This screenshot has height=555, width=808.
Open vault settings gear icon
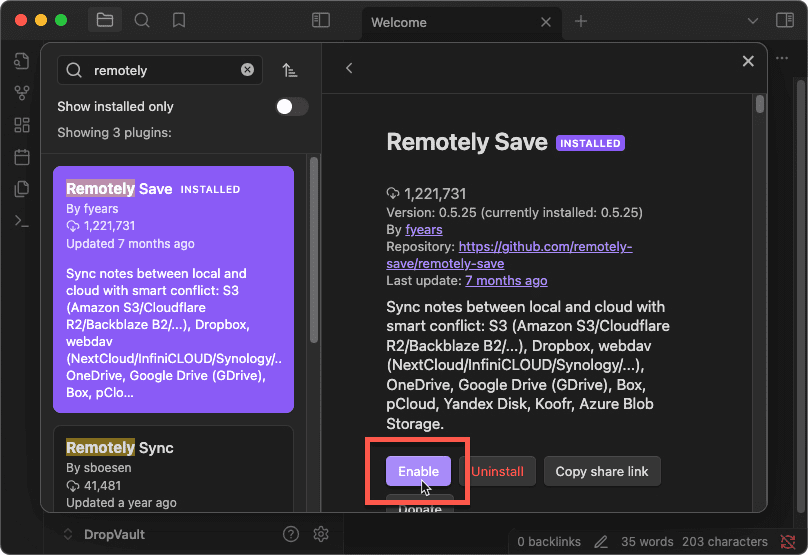point(321,534)
